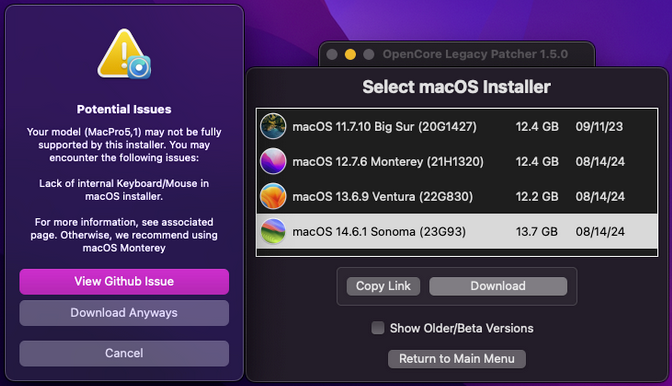Click the Ventura installer icon
Image resolution: width=672 pixels, height=386 pixels.
tap(273, 196)
